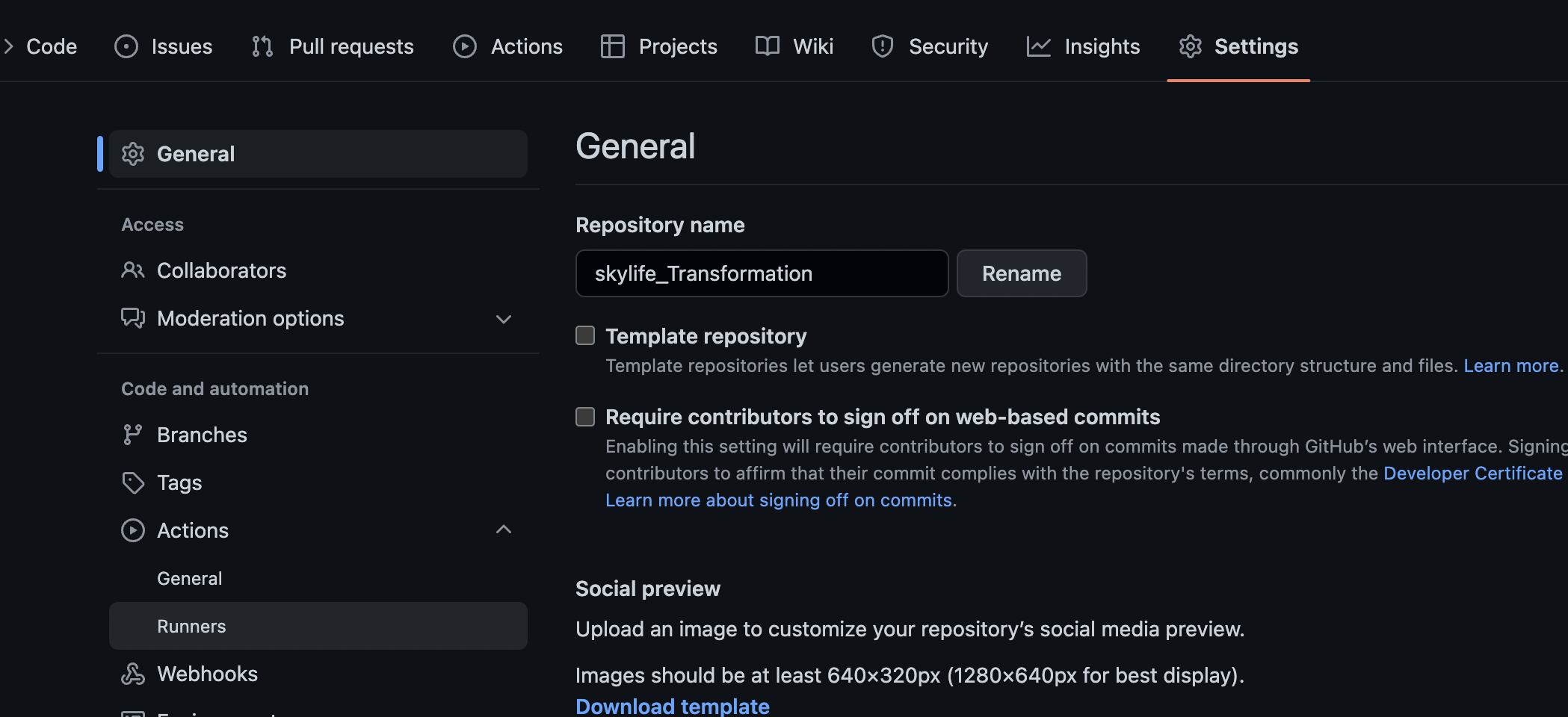Check Require contributors to sign off
Image resolution: width=1568 pixels, height=717 pixels.
tap(585, 417)
